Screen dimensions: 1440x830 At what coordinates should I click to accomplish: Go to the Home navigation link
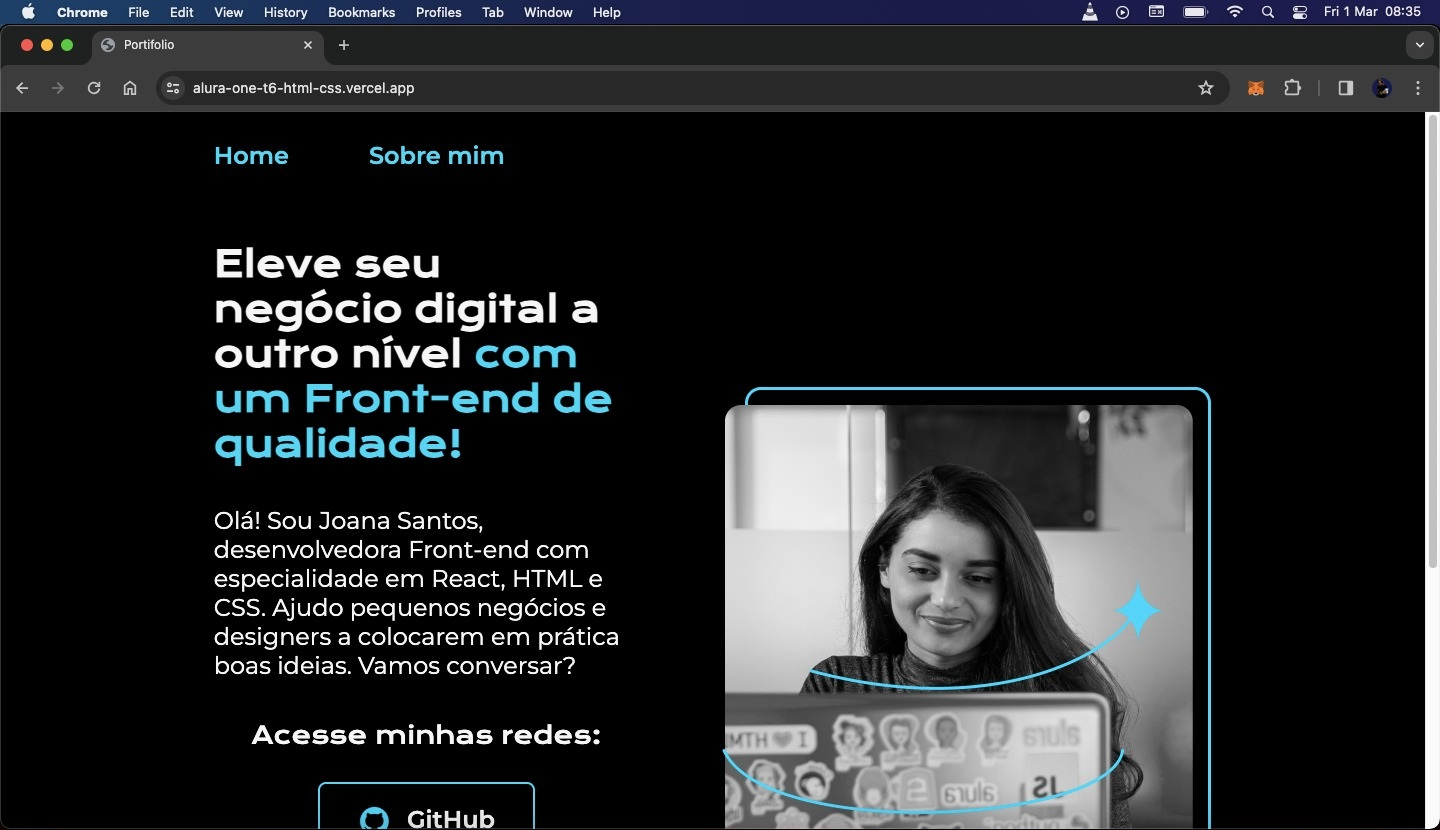[251, 156]
